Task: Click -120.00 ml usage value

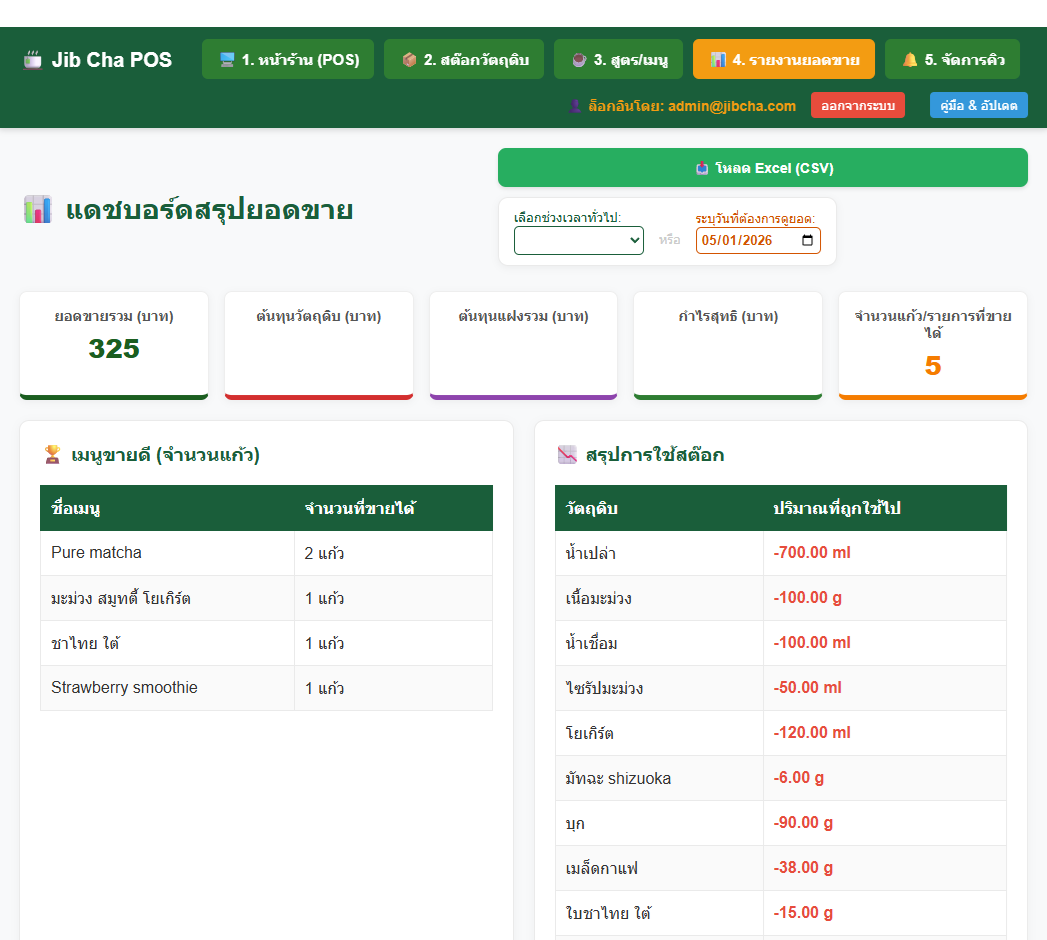Action: click(812, 732)
